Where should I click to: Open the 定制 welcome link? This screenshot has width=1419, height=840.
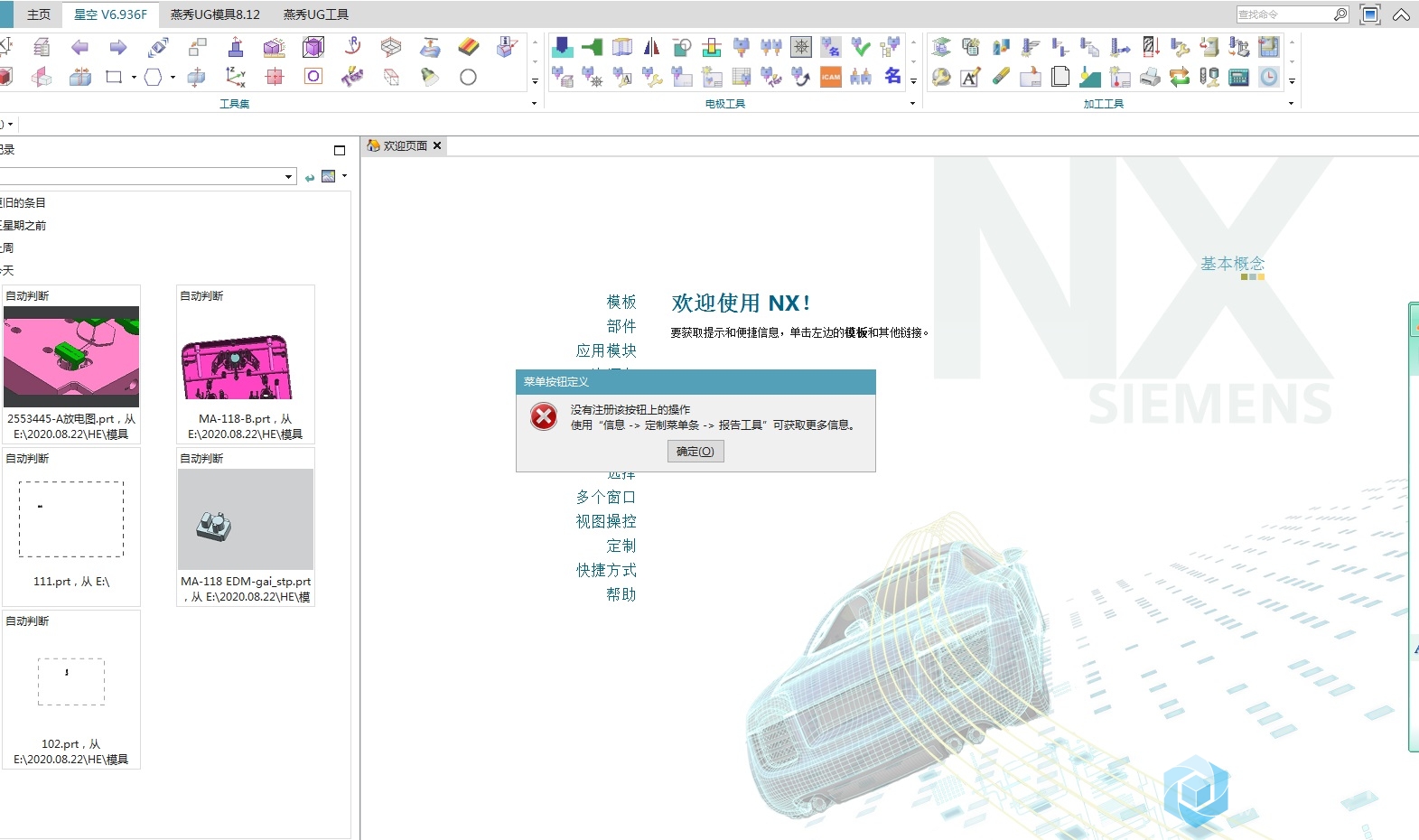point(621,546)
